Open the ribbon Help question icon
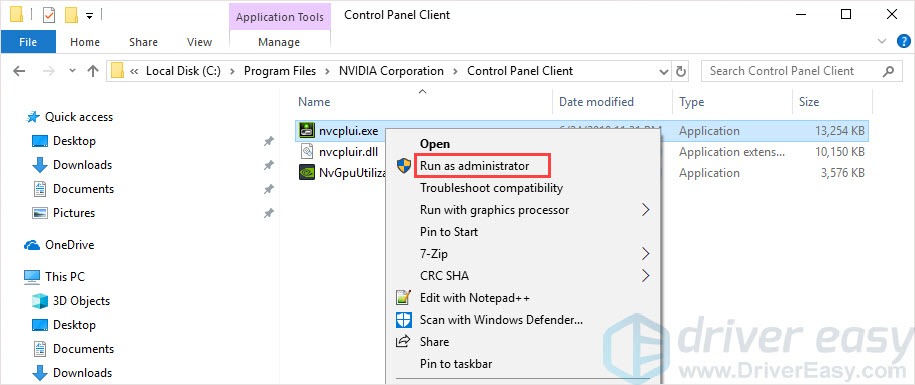The width and height of the screenshot is (915, 385). [903, 41]
